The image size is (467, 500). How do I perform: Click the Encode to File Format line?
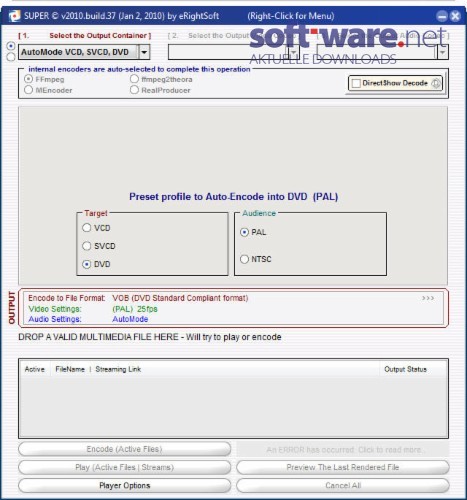pyautogui.click(x=138, y=298)
